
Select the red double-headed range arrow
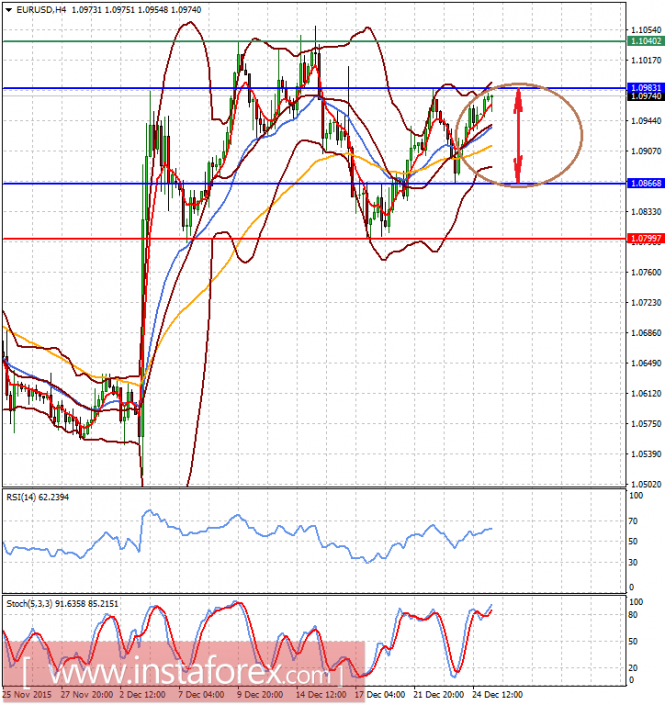pyautogui.click(x=518, y=135)
